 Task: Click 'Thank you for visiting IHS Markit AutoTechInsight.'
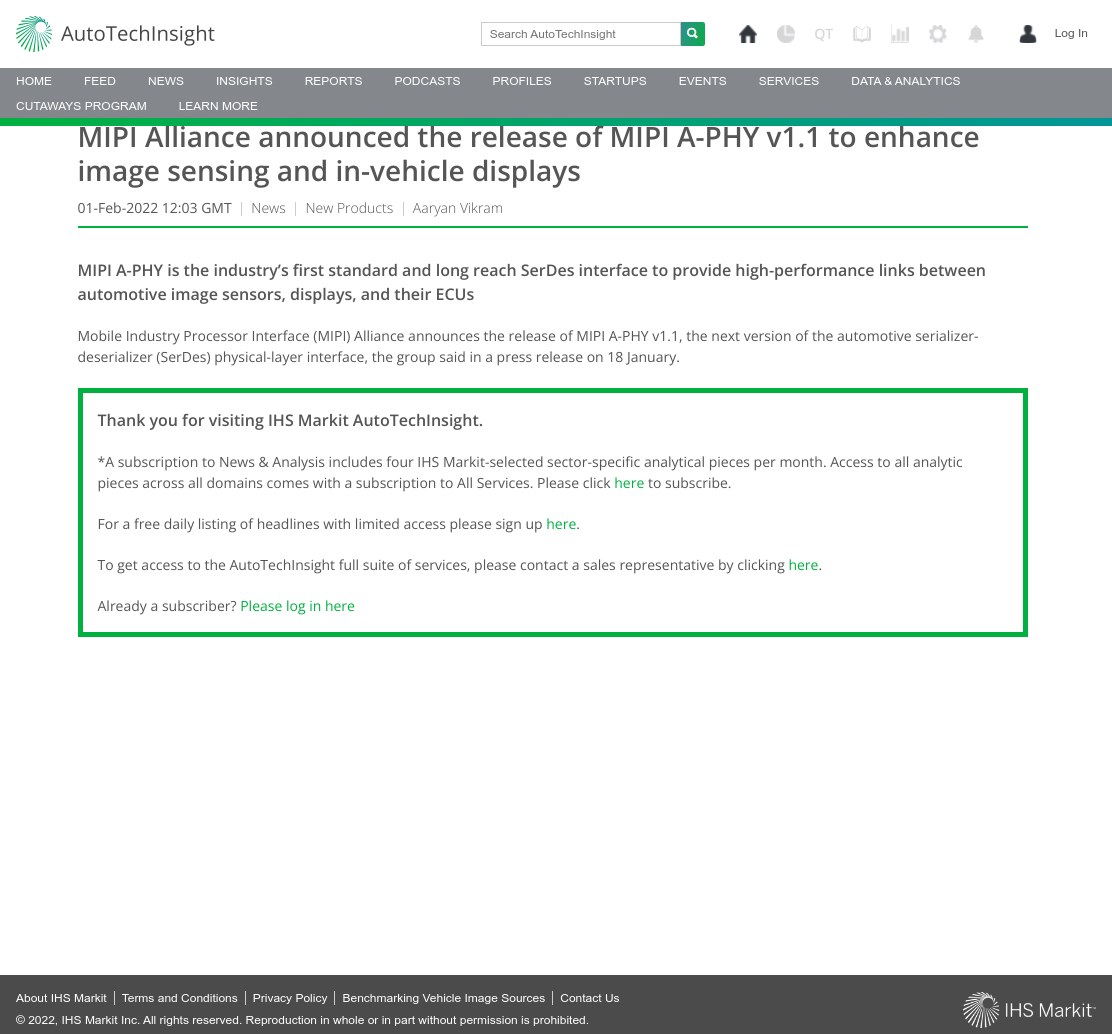click(290, 421)
